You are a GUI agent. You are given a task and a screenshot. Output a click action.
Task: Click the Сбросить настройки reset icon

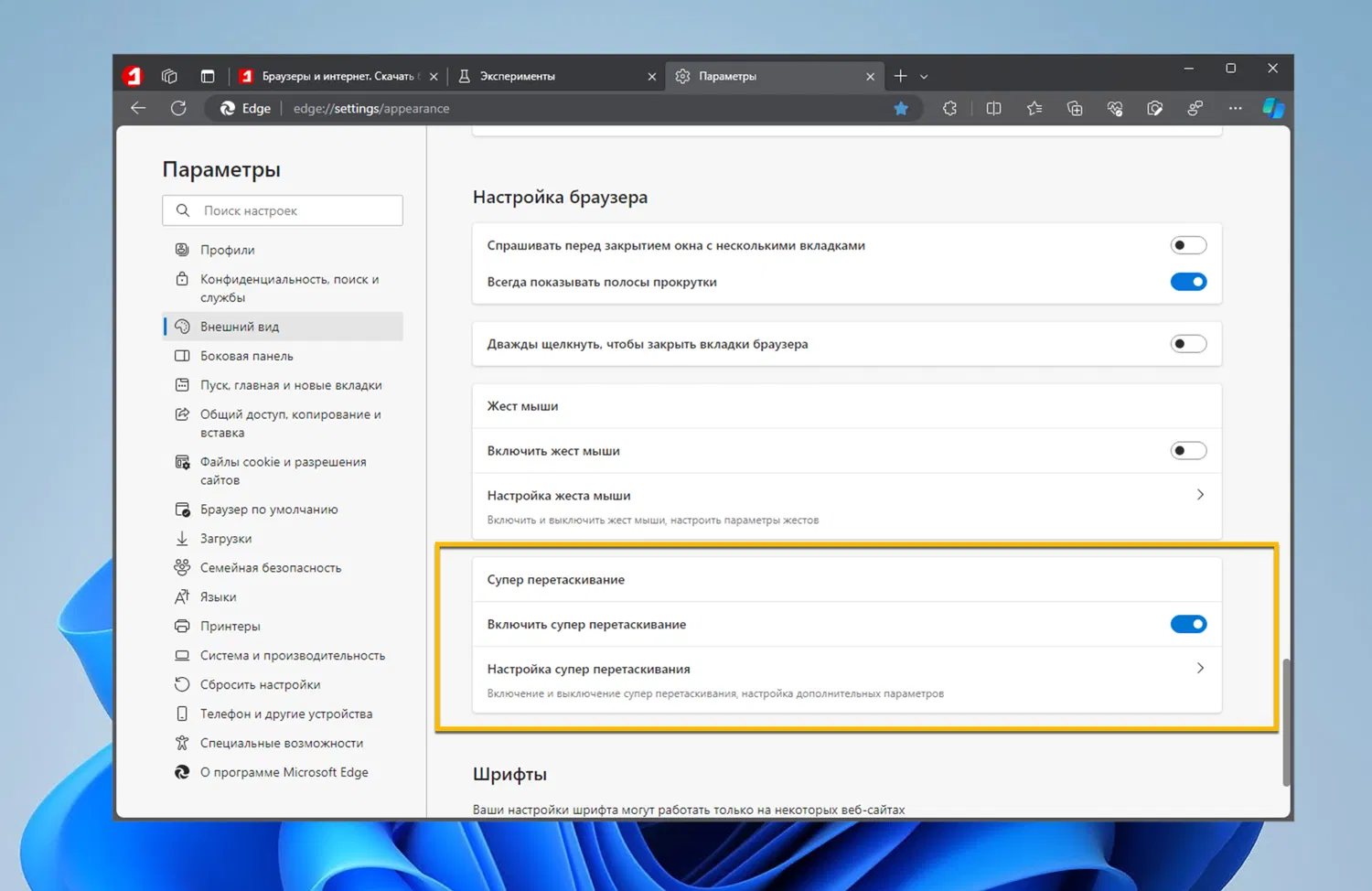point(182,685)
